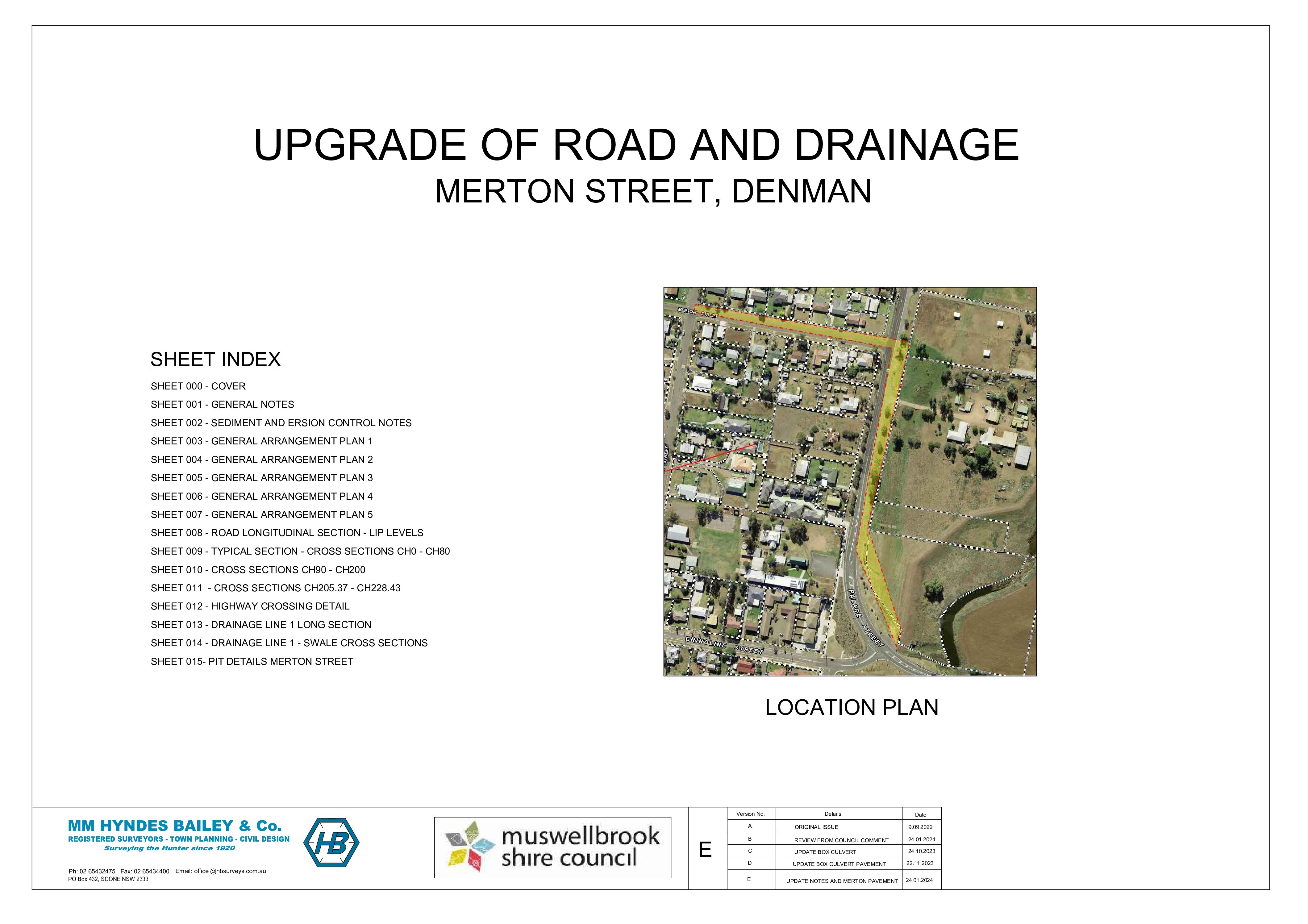Select 'SHEET 007 - GENERAL ARRANGEMENT PLAN 5'
1308x924 pixels.
coord(261,514)
